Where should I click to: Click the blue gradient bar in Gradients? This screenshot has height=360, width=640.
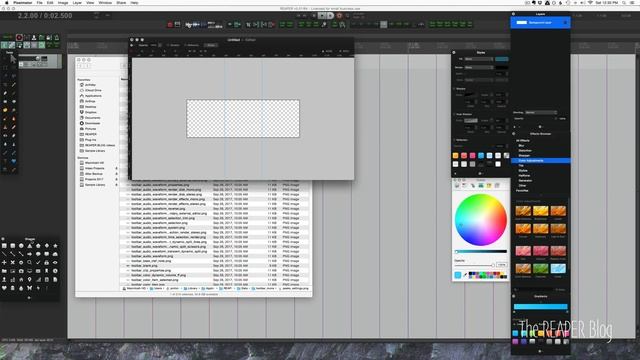540,307
